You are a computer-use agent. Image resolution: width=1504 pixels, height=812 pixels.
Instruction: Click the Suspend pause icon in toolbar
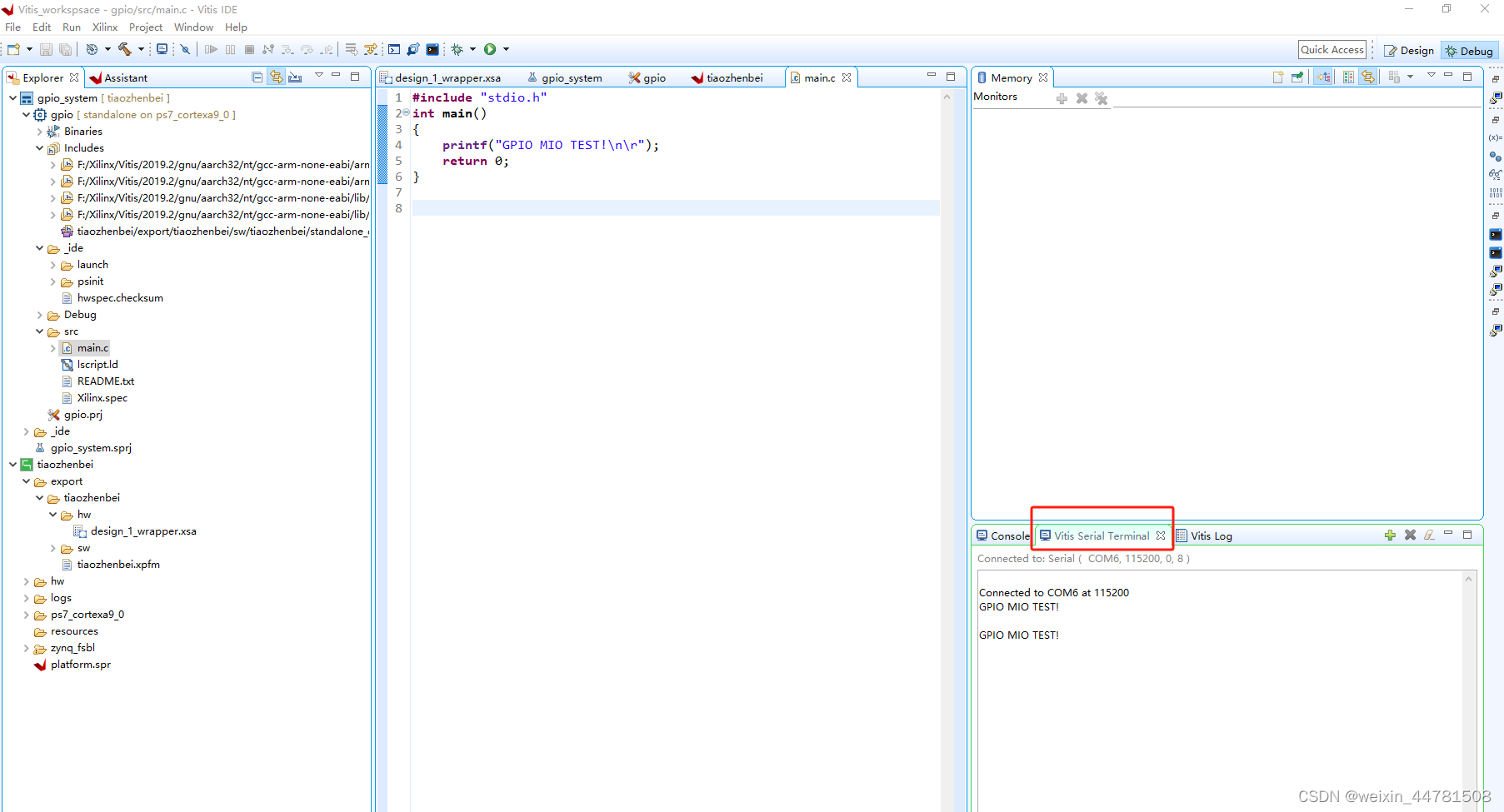tap(230, 49)
